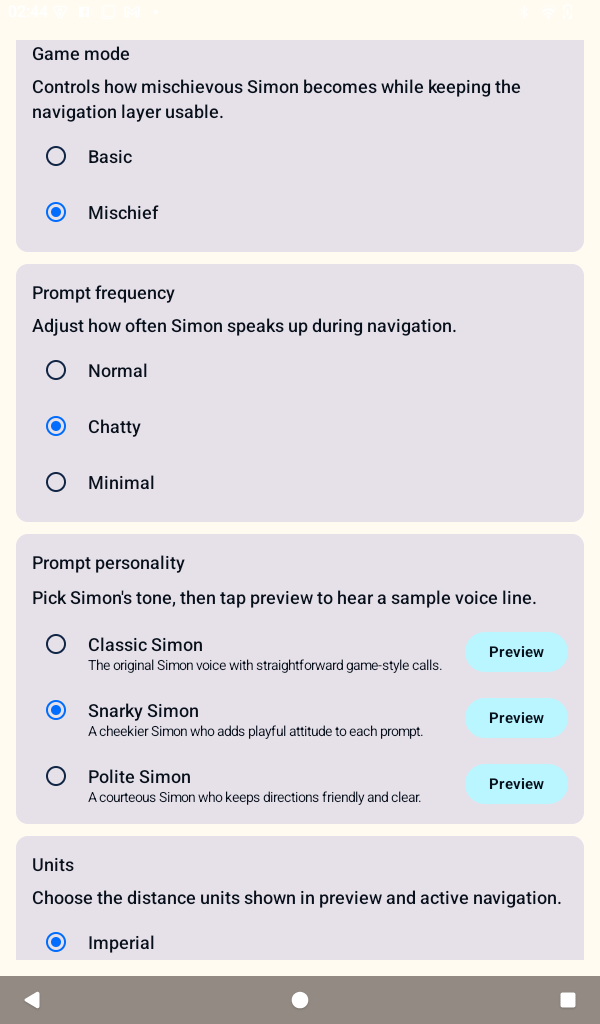Tap the Wi-Fi status icon
This screenshot has width=600, height=1024.
coord(547,12)
